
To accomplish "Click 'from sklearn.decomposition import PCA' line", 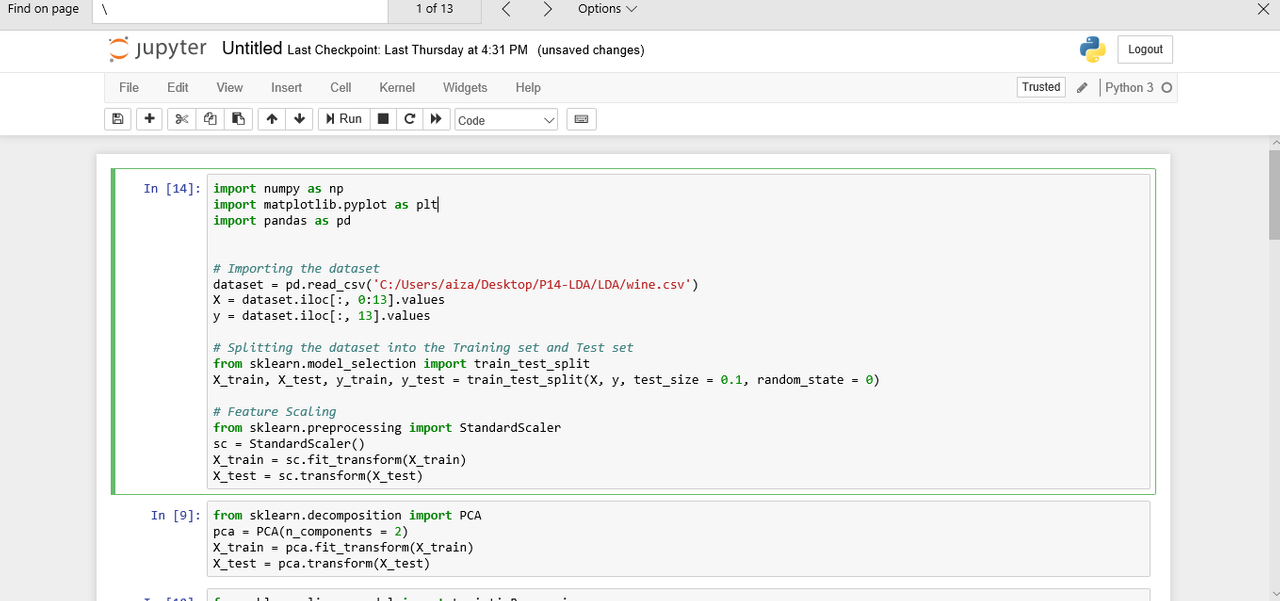I will (x=347, y=515).
